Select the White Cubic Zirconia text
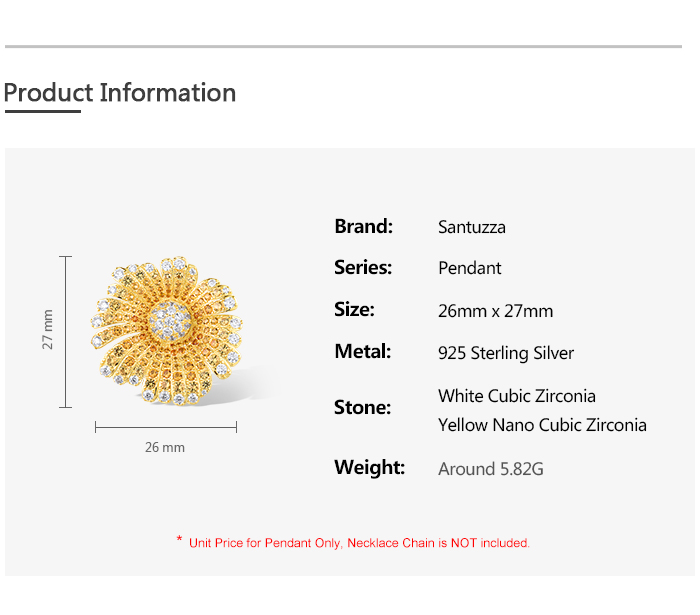This screenshot has height=615, width=700. 517,396
